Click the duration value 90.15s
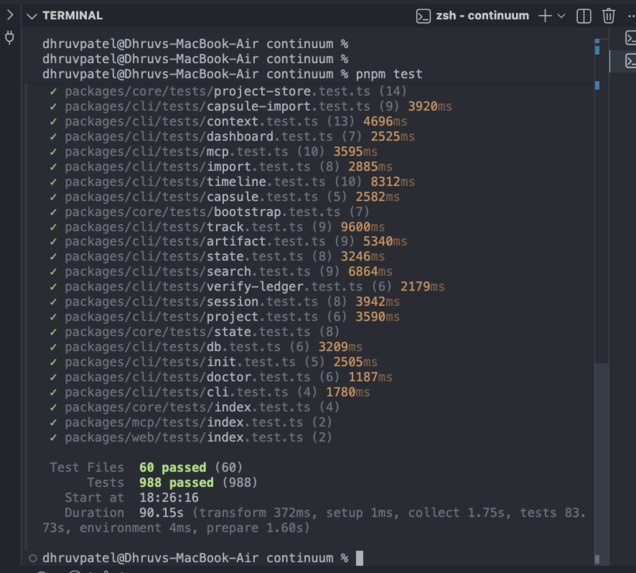Screen dimensions: 636x573 pos(161,513)
